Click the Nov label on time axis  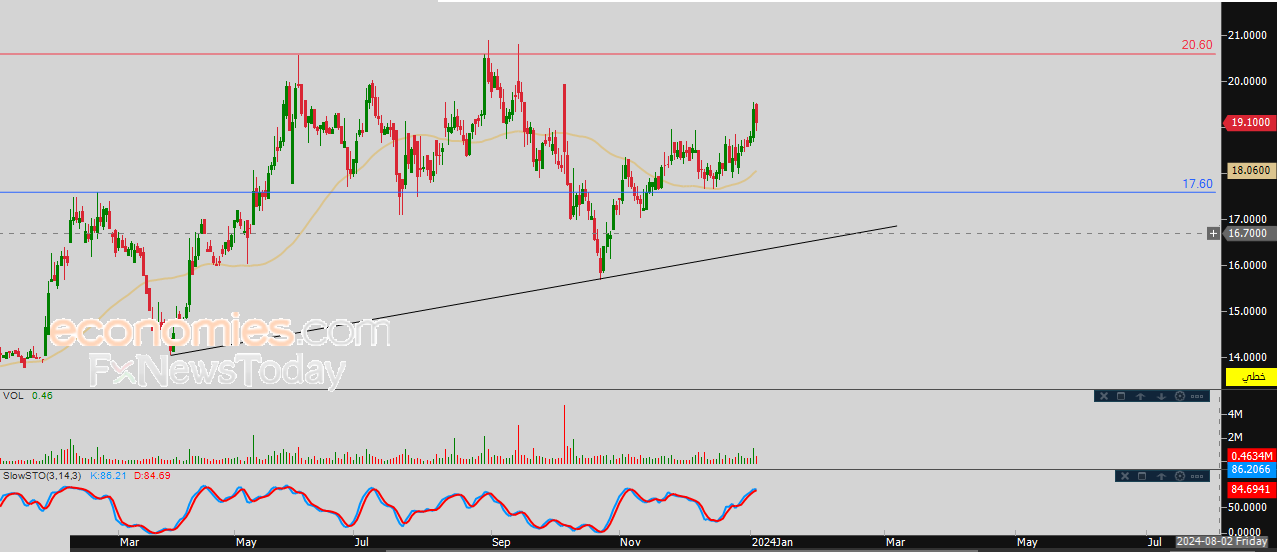(x=631, y=542)
